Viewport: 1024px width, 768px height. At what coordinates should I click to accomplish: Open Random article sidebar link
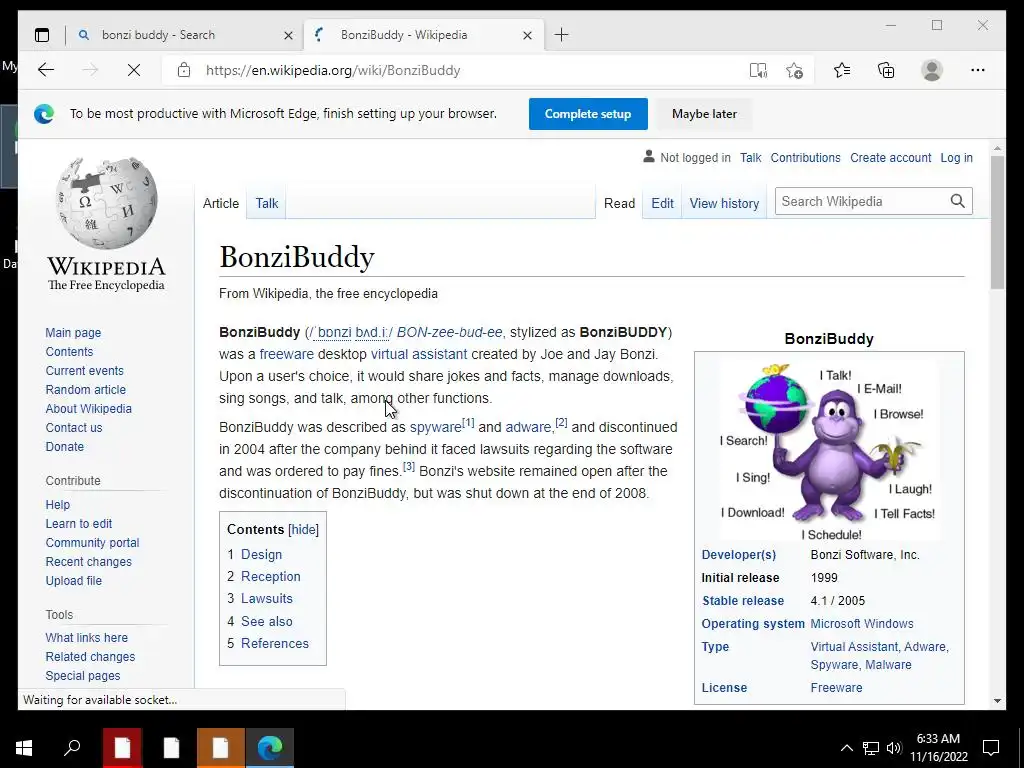(x=86, y=389)
